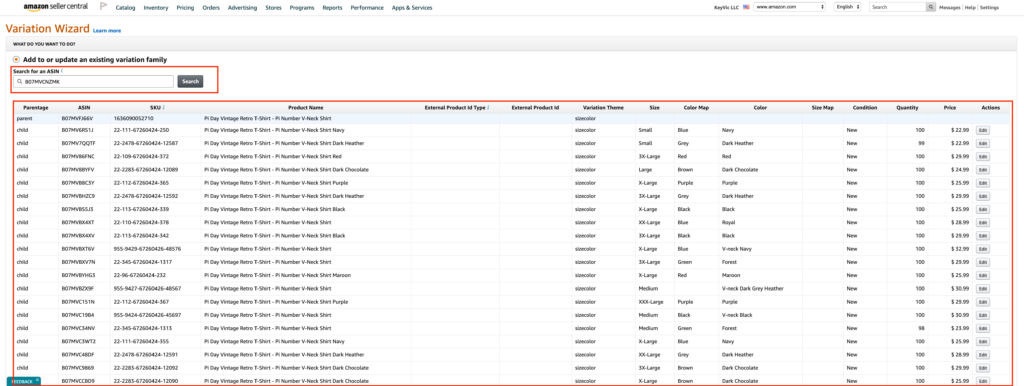Click the Product Name column header
Viewport: 1024px width, 386px height.
[306, 107]
